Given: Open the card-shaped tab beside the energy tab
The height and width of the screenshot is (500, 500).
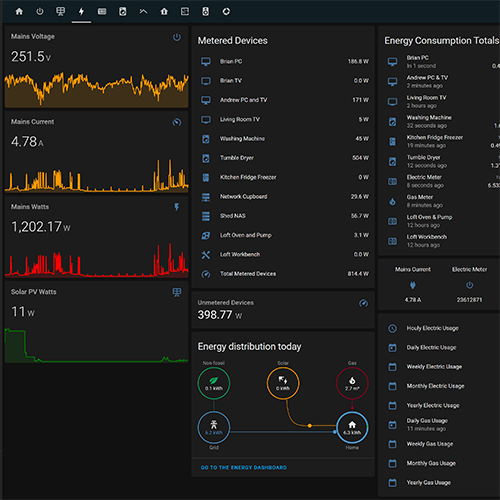Looking at the screenshot, I should coord(102,12).
